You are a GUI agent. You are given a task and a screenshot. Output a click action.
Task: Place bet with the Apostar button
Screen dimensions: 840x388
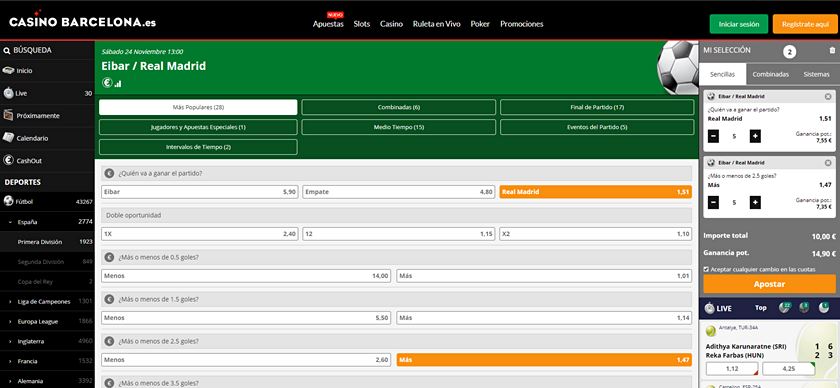(769, 284)
